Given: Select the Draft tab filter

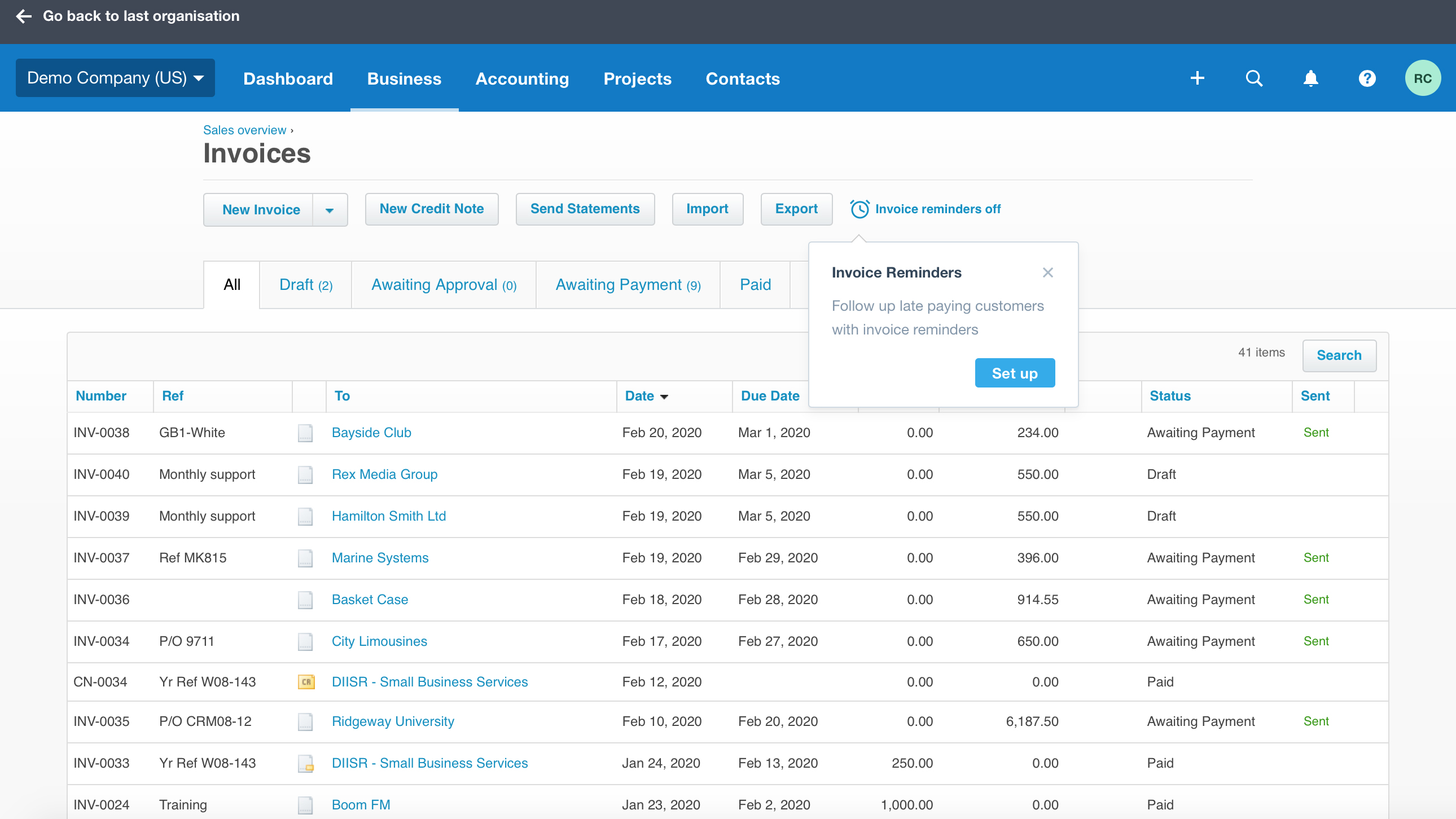Looking at the screenshot, I should pos(305,285).
